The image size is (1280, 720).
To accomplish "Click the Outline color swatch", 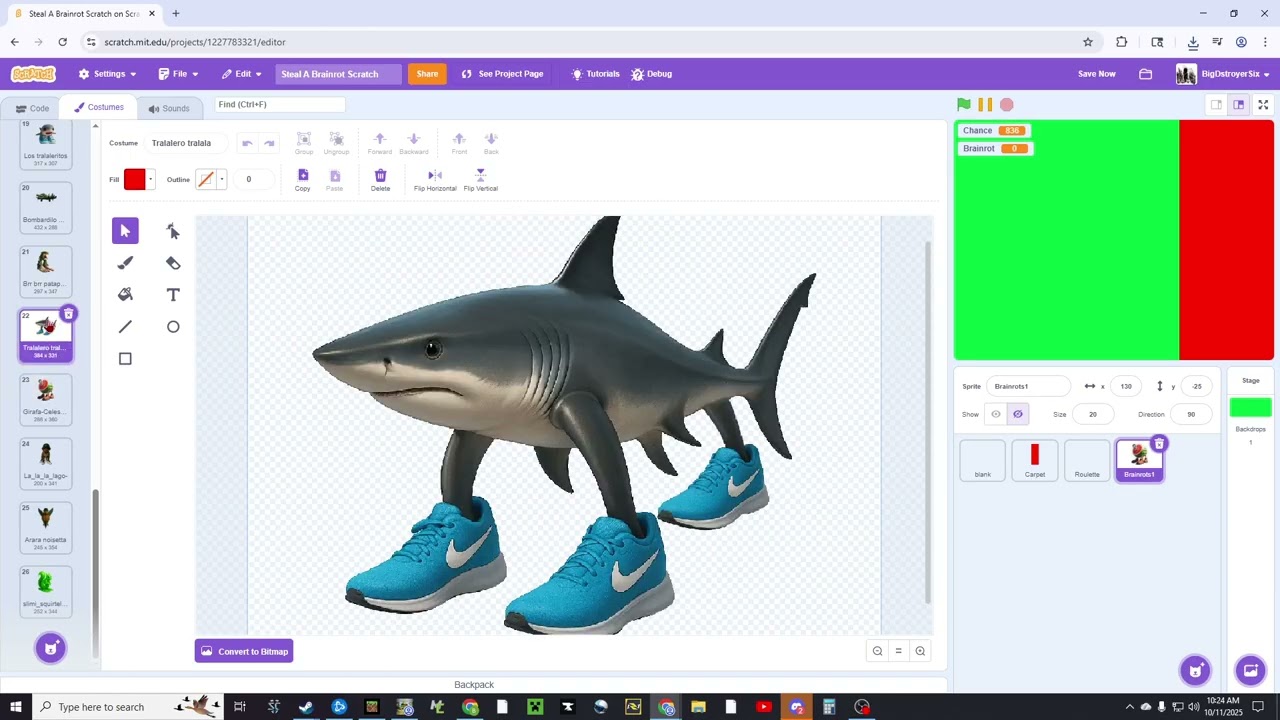I will tap(206, 180).
